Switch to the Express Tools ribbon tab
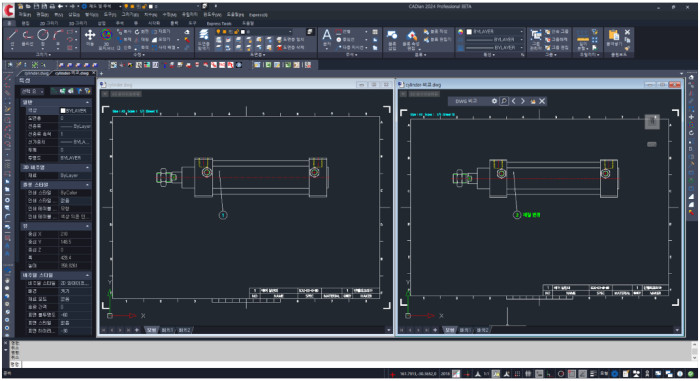Screen dimensions: 700x381 (x=219, y=23)
